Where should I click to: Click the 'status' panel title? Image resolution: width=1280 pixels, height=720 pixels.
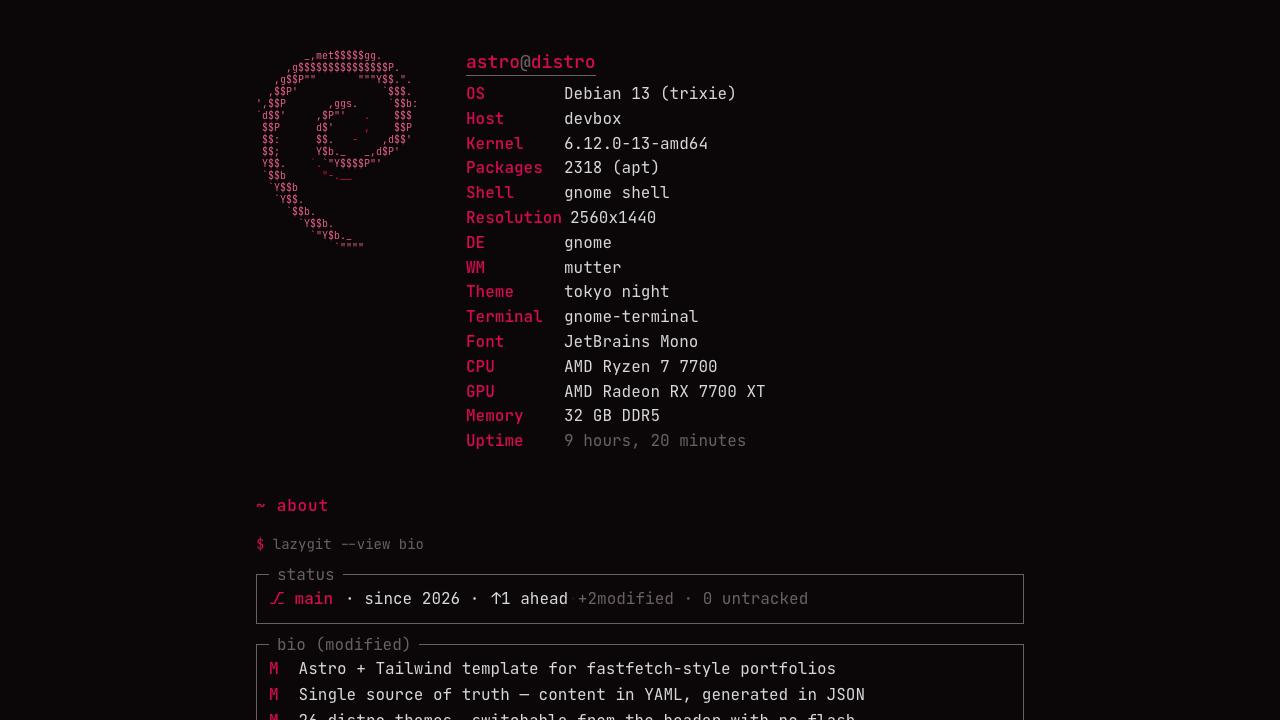pos(306,575)
